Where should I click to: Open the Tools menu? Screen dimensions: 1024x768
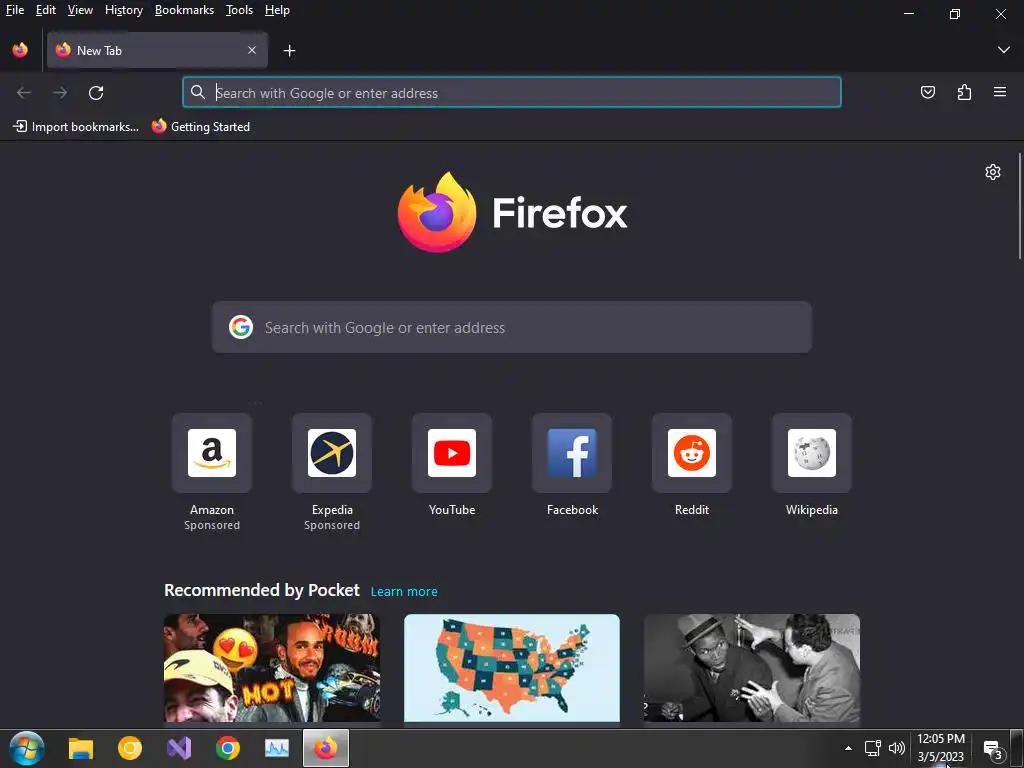click(x=239, y=10)
